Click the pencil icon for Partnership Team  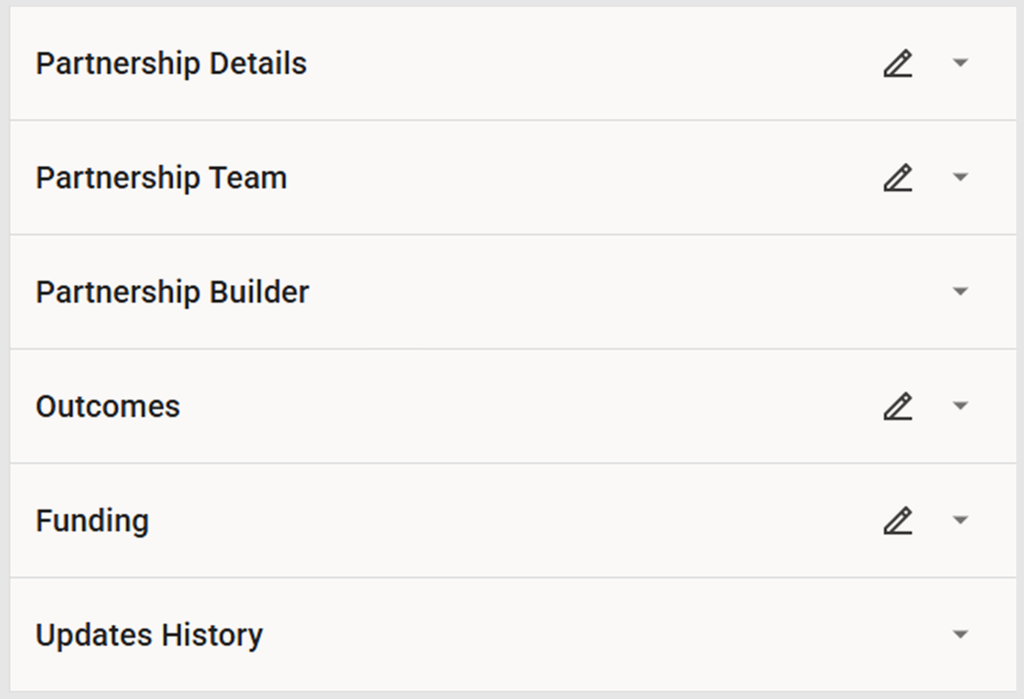pos(898,178)
